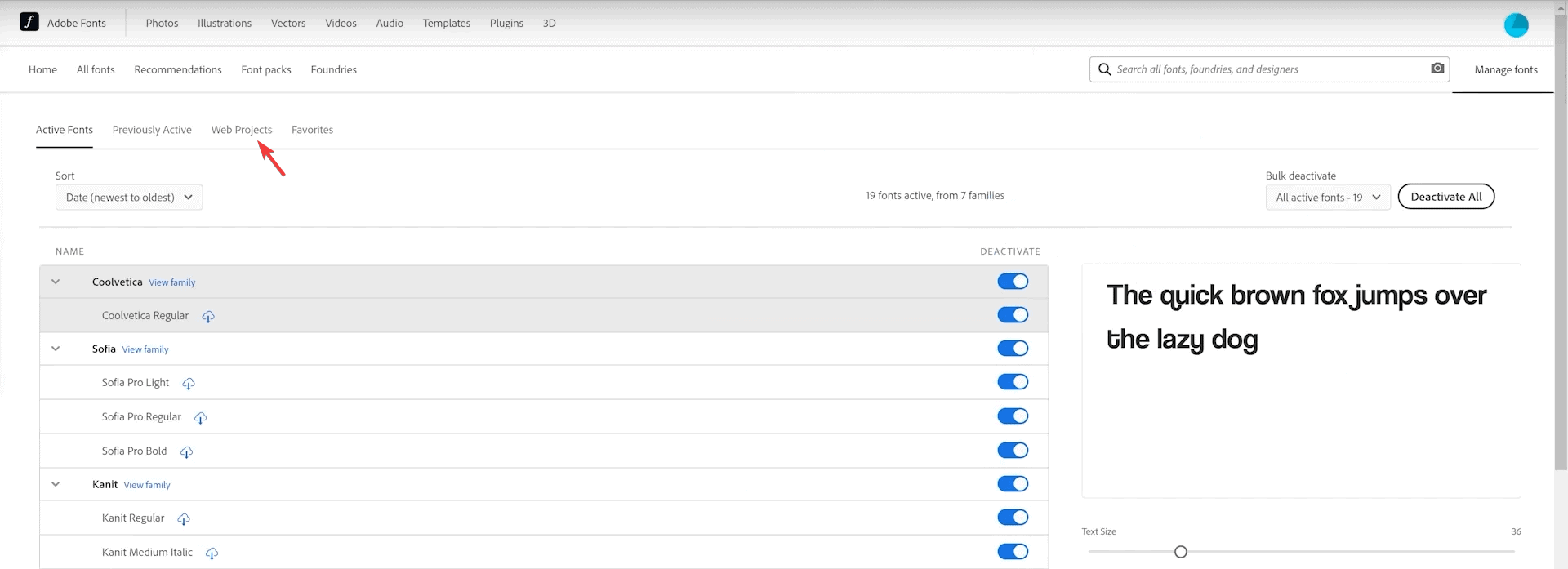Open the Foundries page

pos(334,70)
